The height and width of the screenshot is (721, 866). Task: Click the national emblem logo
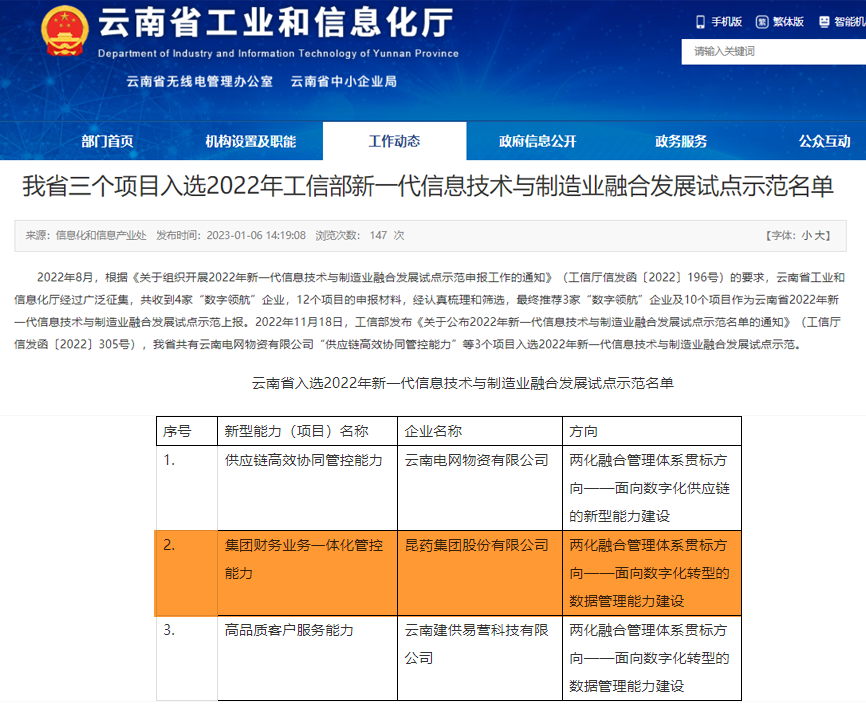tap(65, 31)
